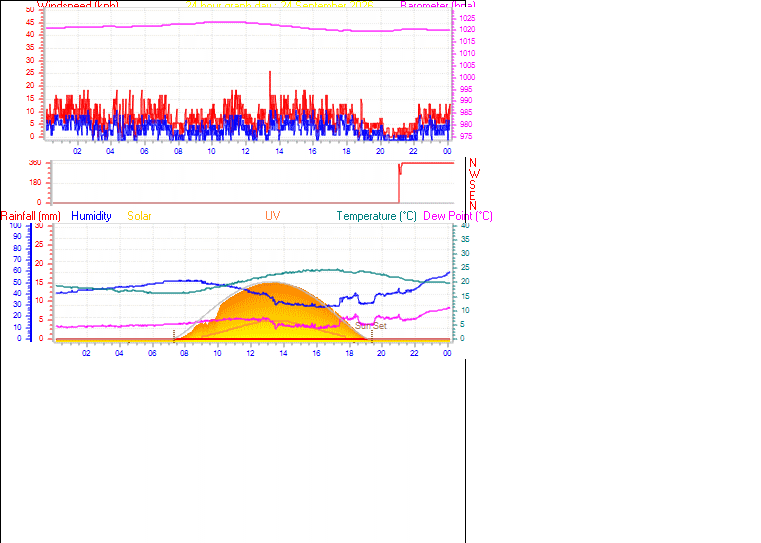
Task: Click the Temperature (°C) legend label
Action: (x=377, y=216)
